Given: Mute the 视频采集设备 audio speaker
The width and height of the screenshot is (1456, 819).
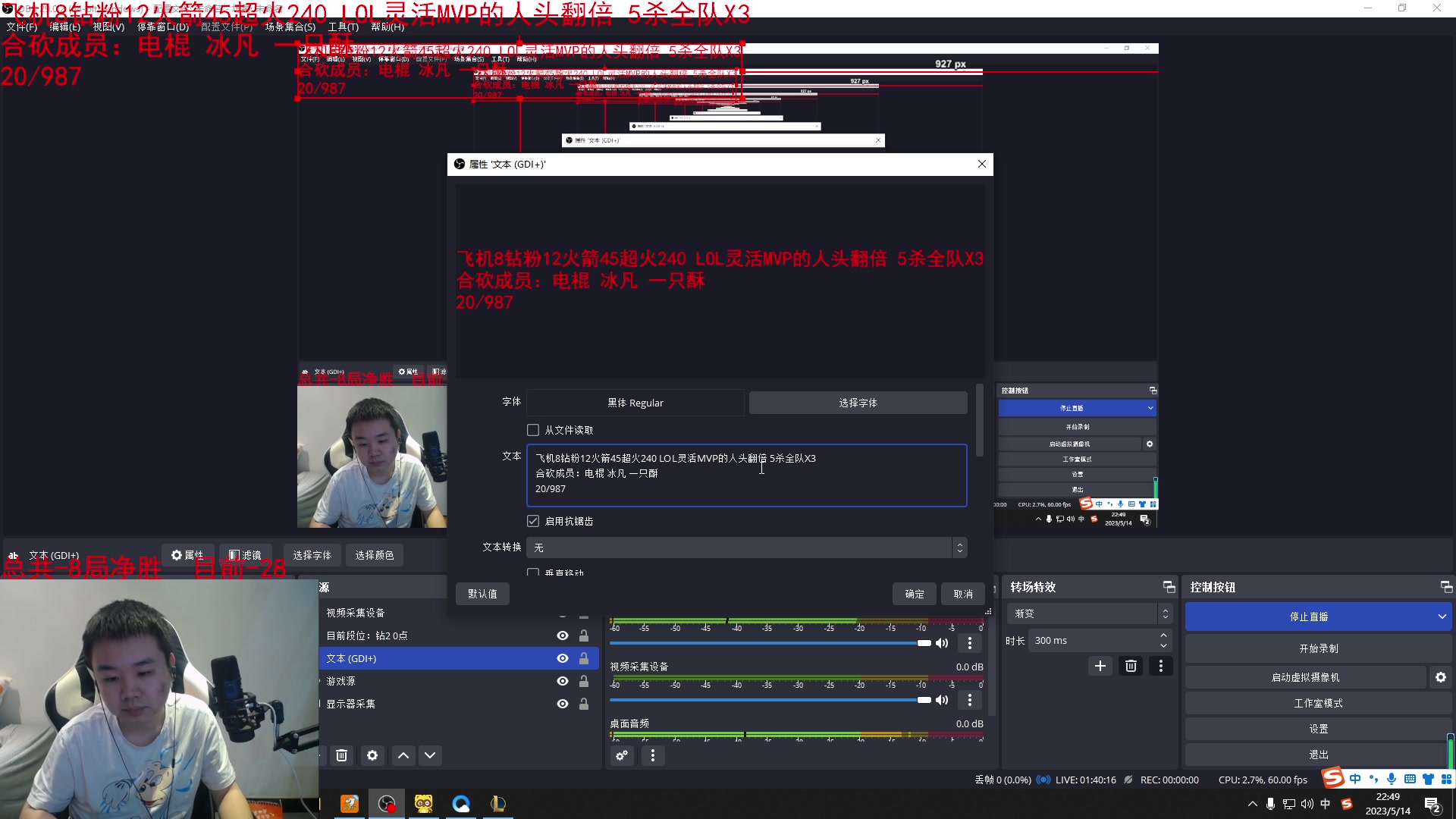Looking at the screenshot, I should coord(942,700).
